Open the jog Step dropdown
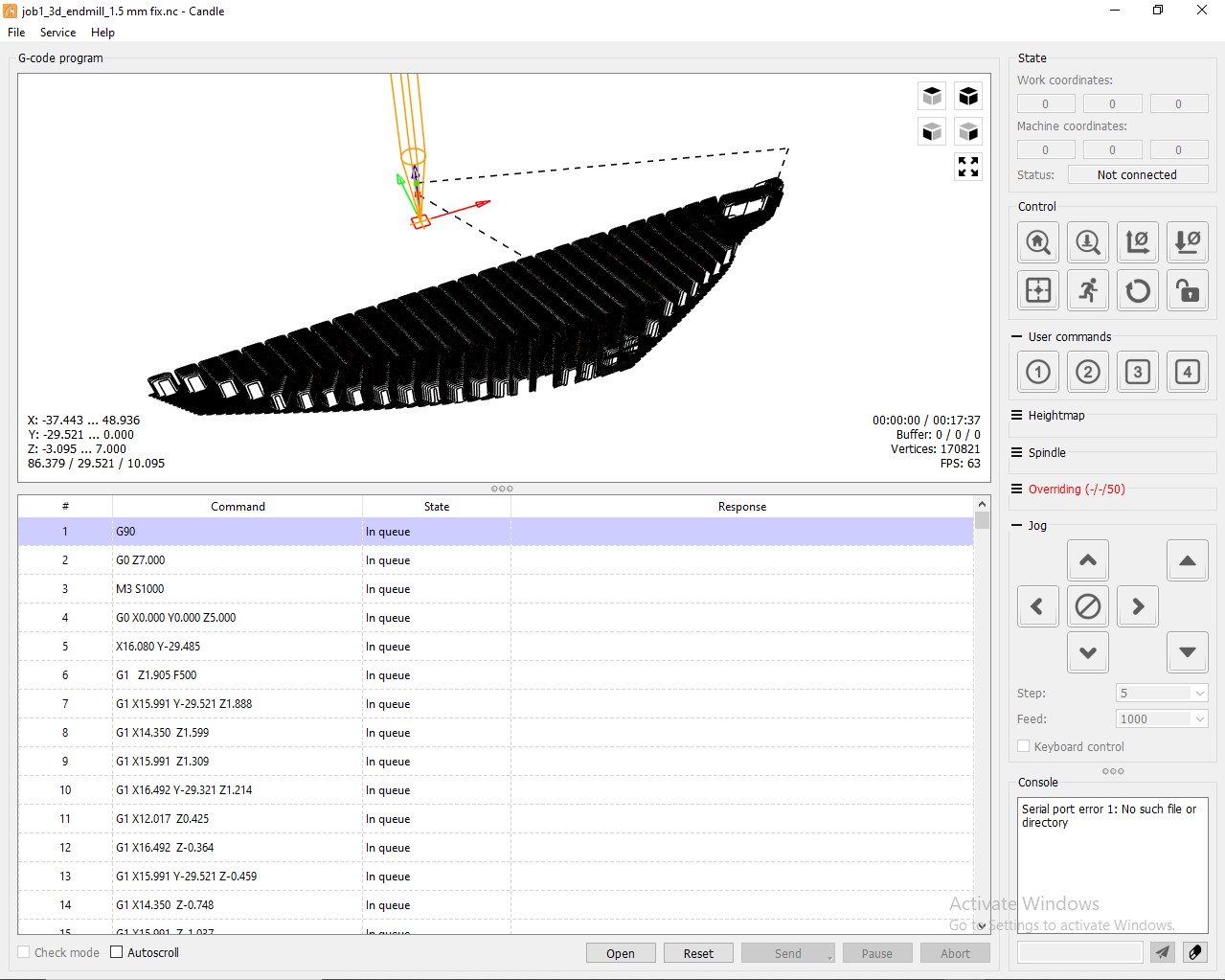1225x980 pixels. [x=1162, y=693]
